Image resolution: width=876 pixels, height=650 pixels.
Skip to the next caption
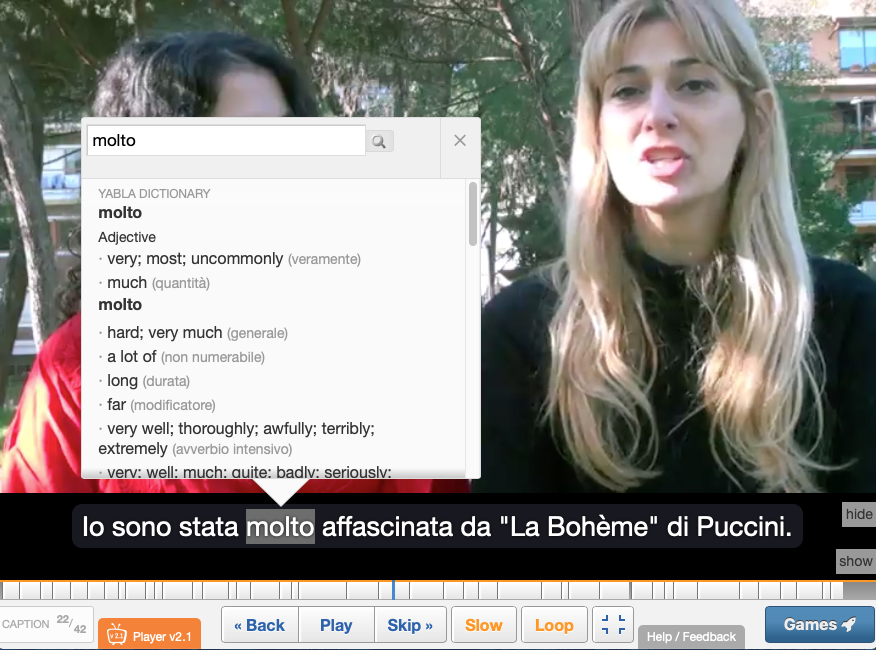point(410,625)
